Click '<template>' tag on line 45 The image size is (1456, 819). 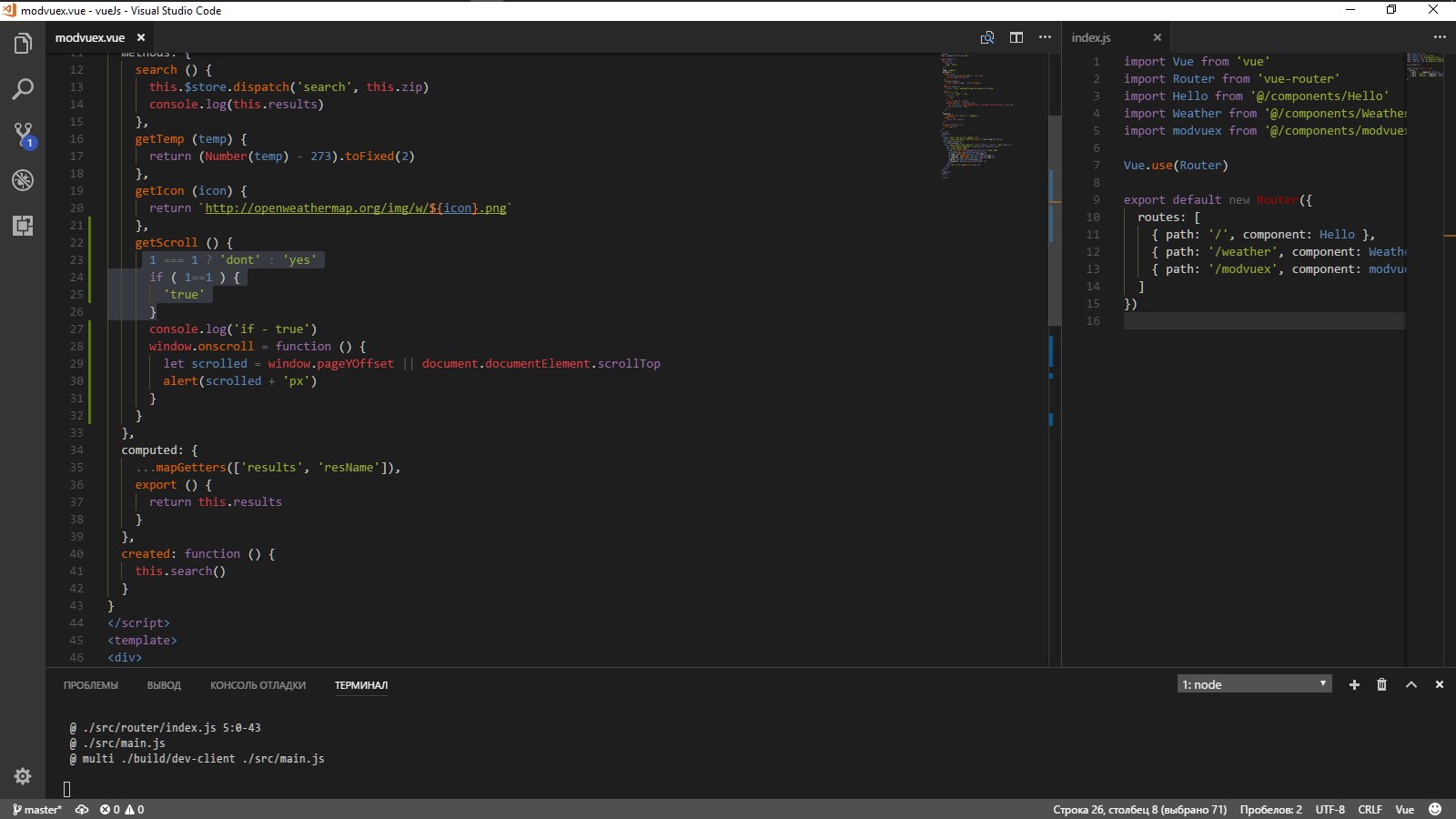point(143,640)
